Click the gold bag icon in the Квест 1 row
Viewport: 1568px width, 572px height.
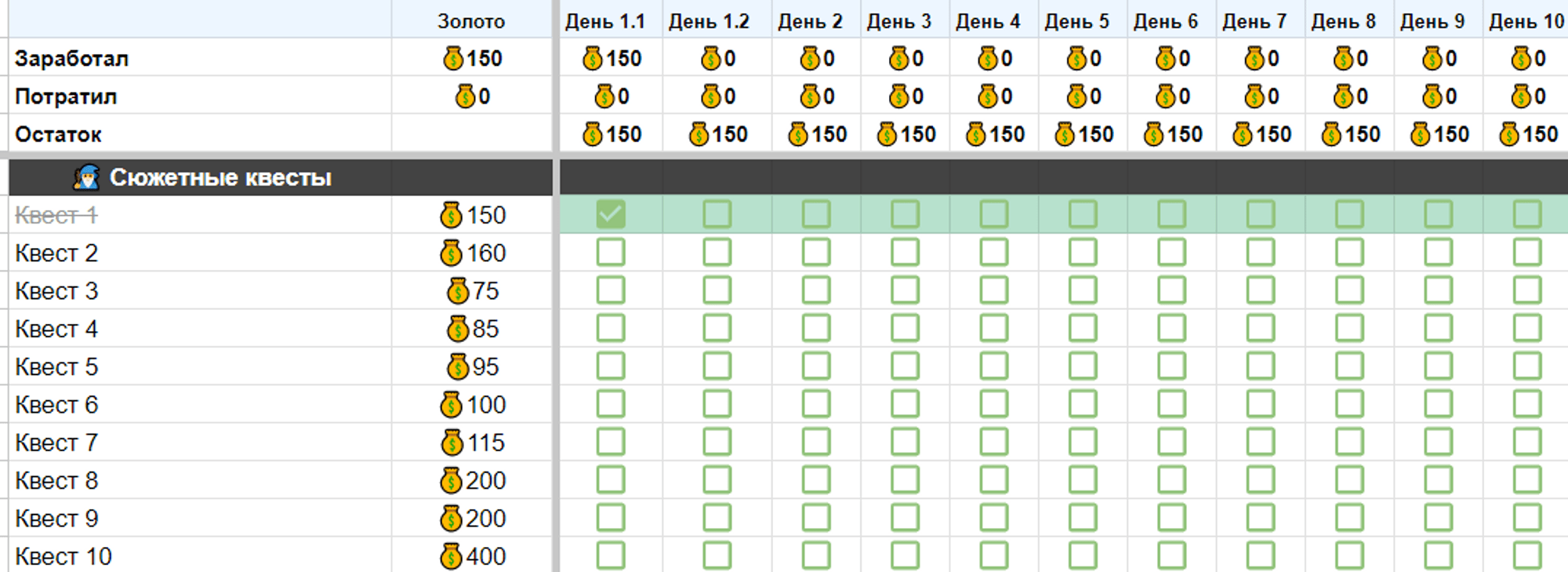point(451,215)
